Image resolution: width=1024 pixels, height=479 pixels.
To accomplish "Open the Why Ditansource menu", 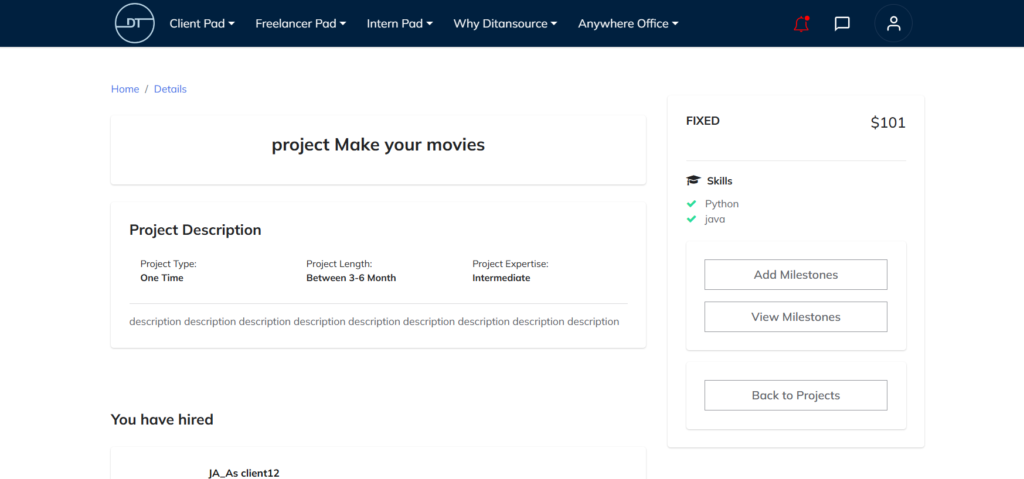I will click(505, 24).
